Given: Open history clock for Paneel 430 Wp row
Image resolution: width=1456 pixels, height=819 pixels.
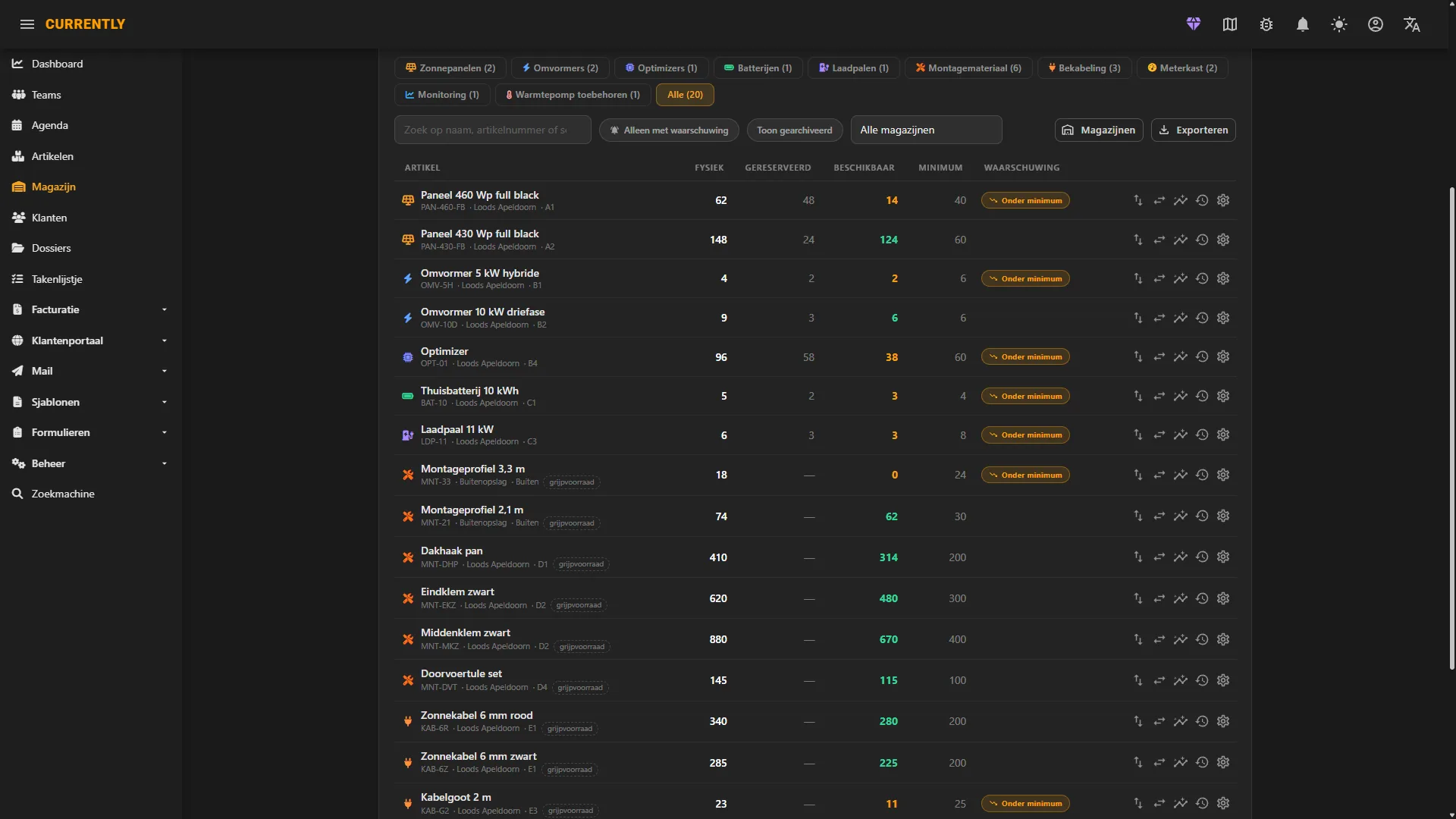Looking at the screenshot, I should point(1202,240).
